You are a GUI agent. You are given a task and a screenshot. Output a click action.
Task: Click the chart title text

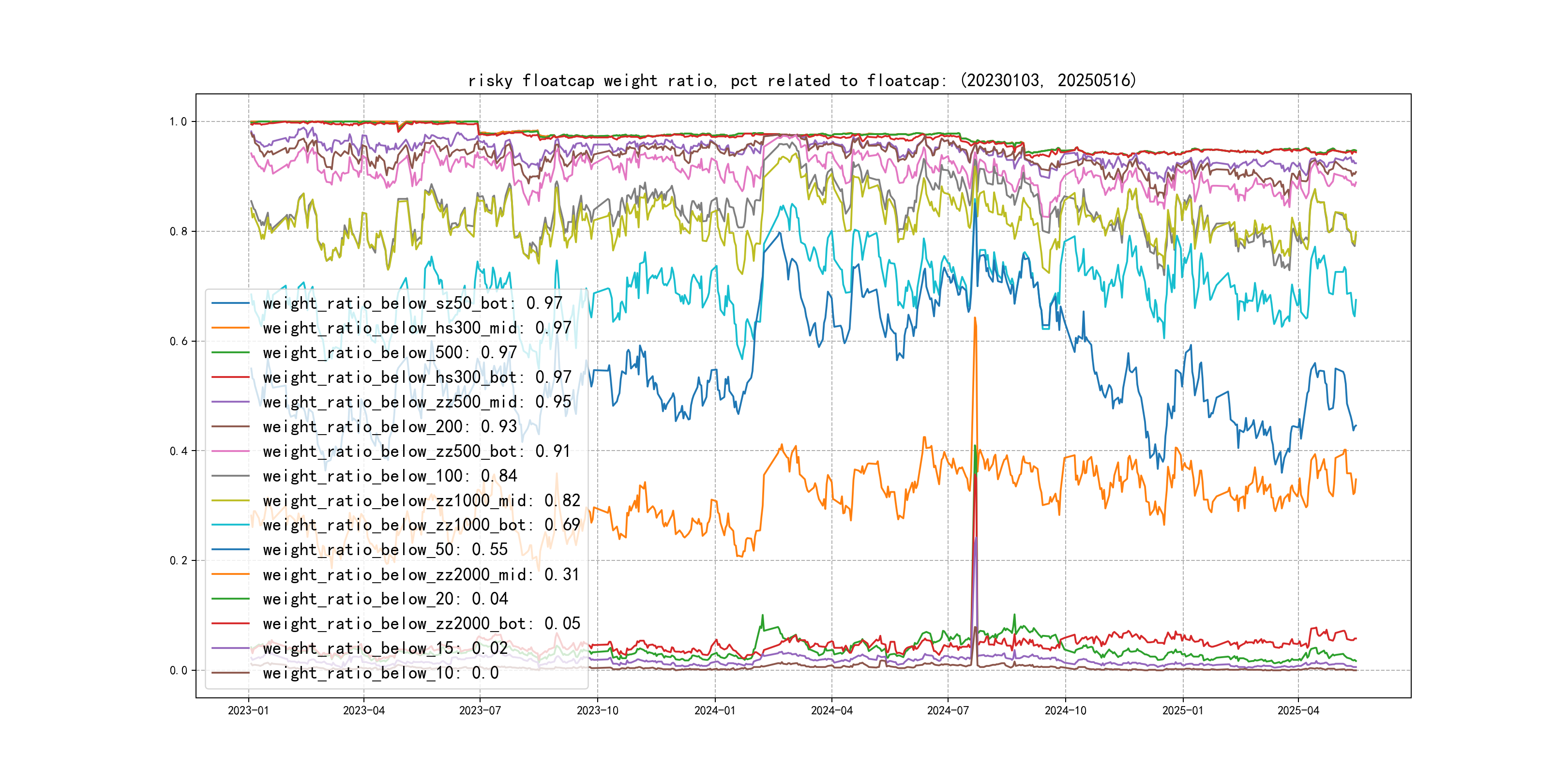click(x=801, y=80)
